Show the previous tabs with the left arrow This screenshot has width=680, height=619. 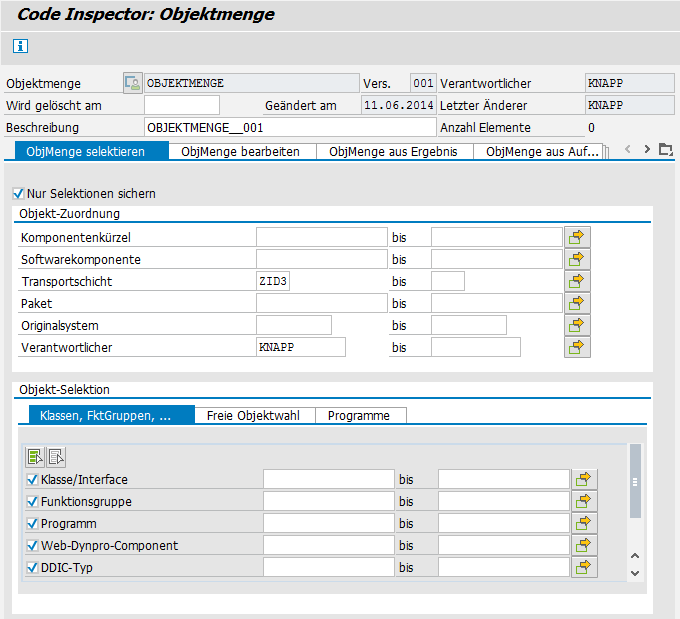pos(628,149)
